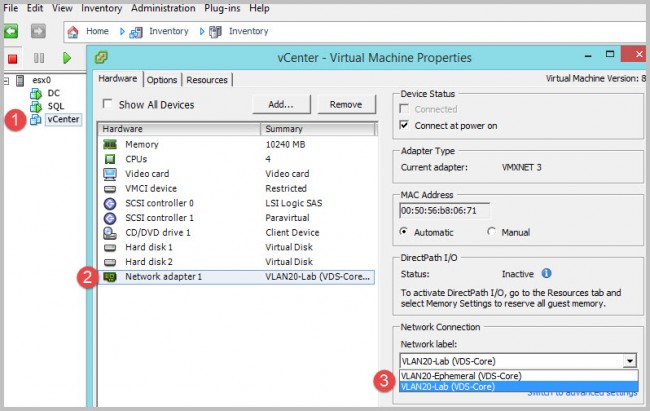Click the Remove button
Image resolution: width=650 pixels, height=411 pixels.
346,105
